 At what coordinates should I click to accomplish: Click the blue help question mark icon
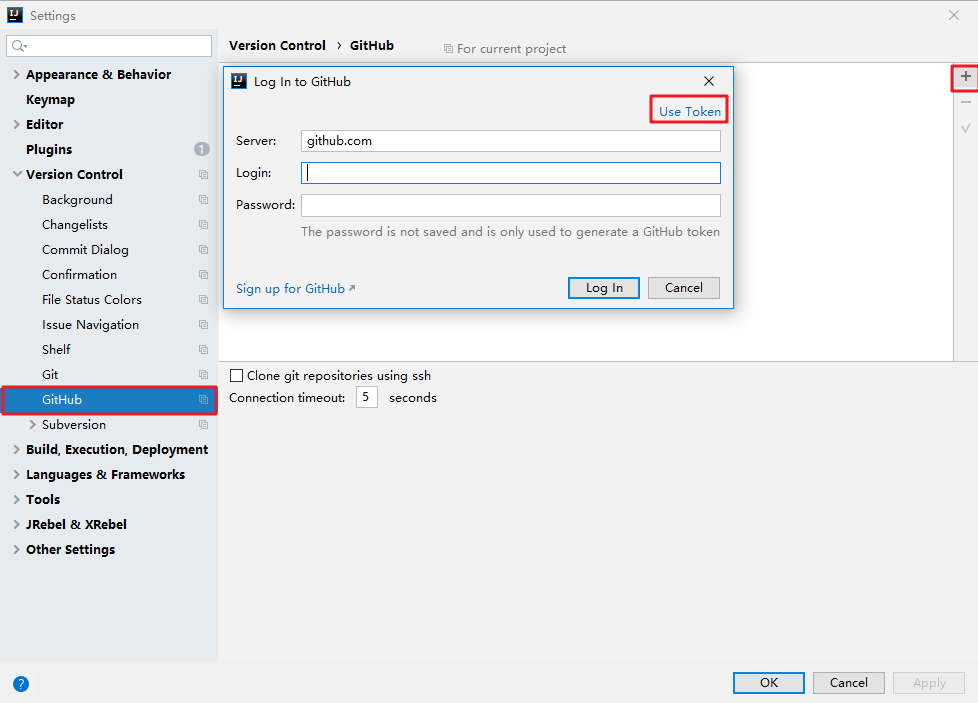(21, 684)
